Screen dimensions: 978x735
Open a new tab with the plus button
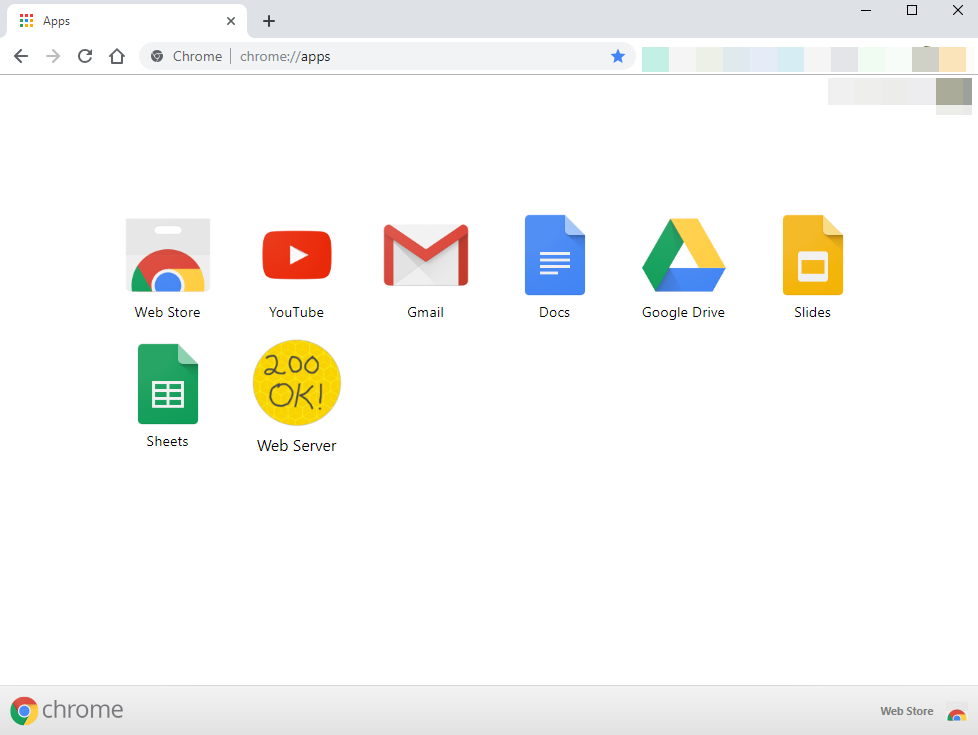[269, 21]
